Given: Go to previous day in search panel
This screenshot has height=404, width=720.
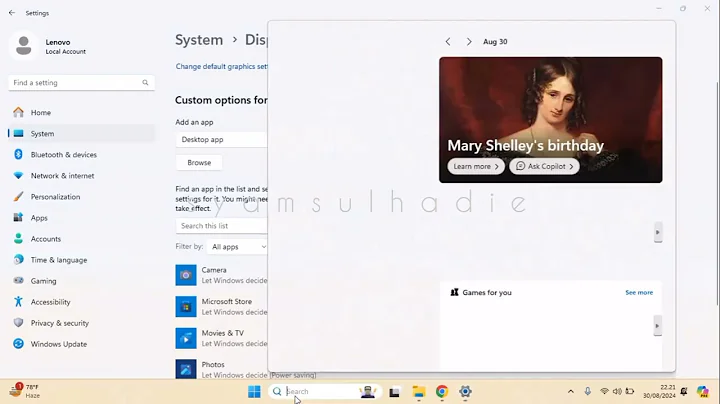Looking at the screenshot, I should 448,42.
